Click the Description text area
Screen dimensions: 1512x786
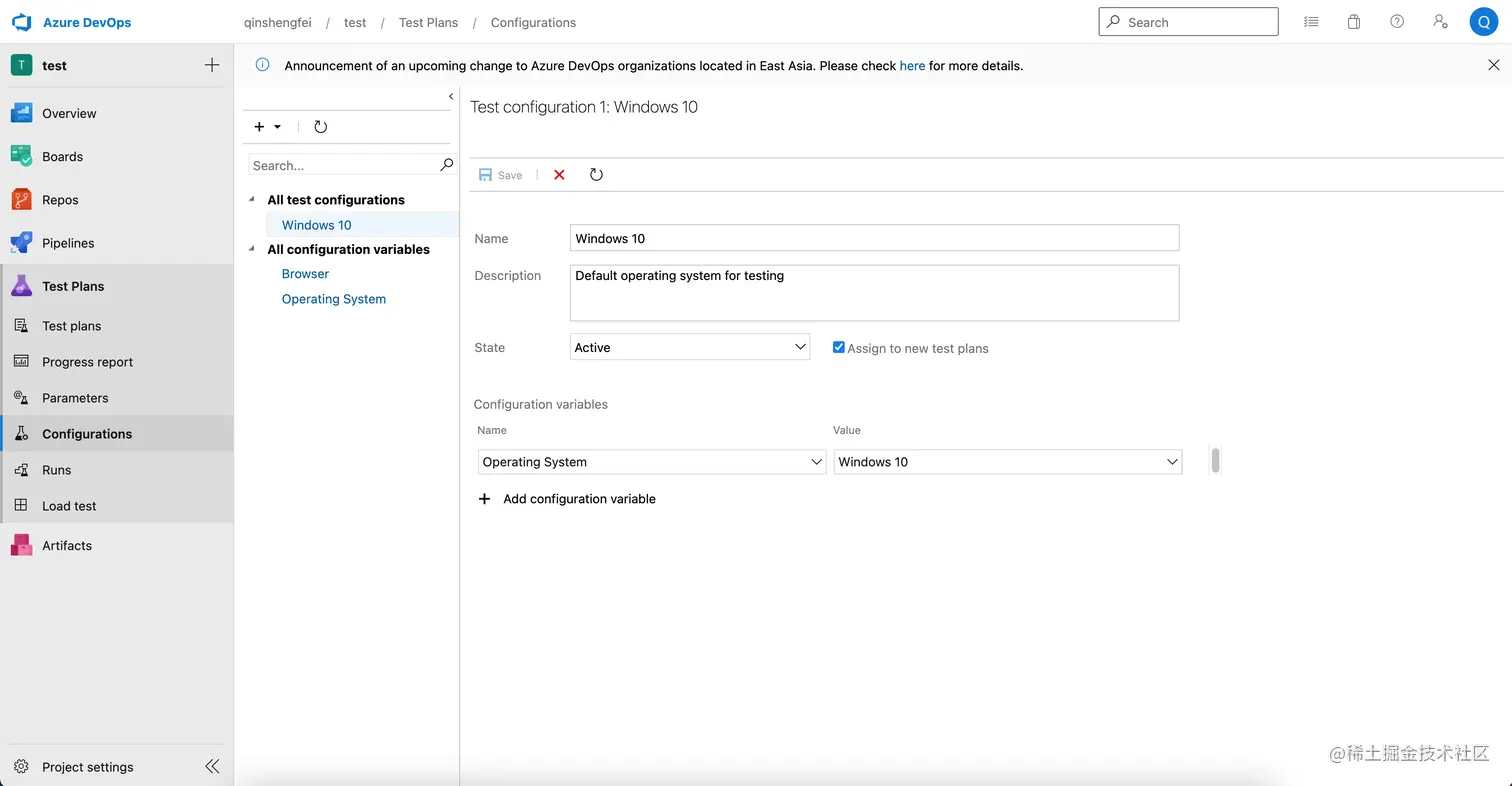[x=875, y=293]
